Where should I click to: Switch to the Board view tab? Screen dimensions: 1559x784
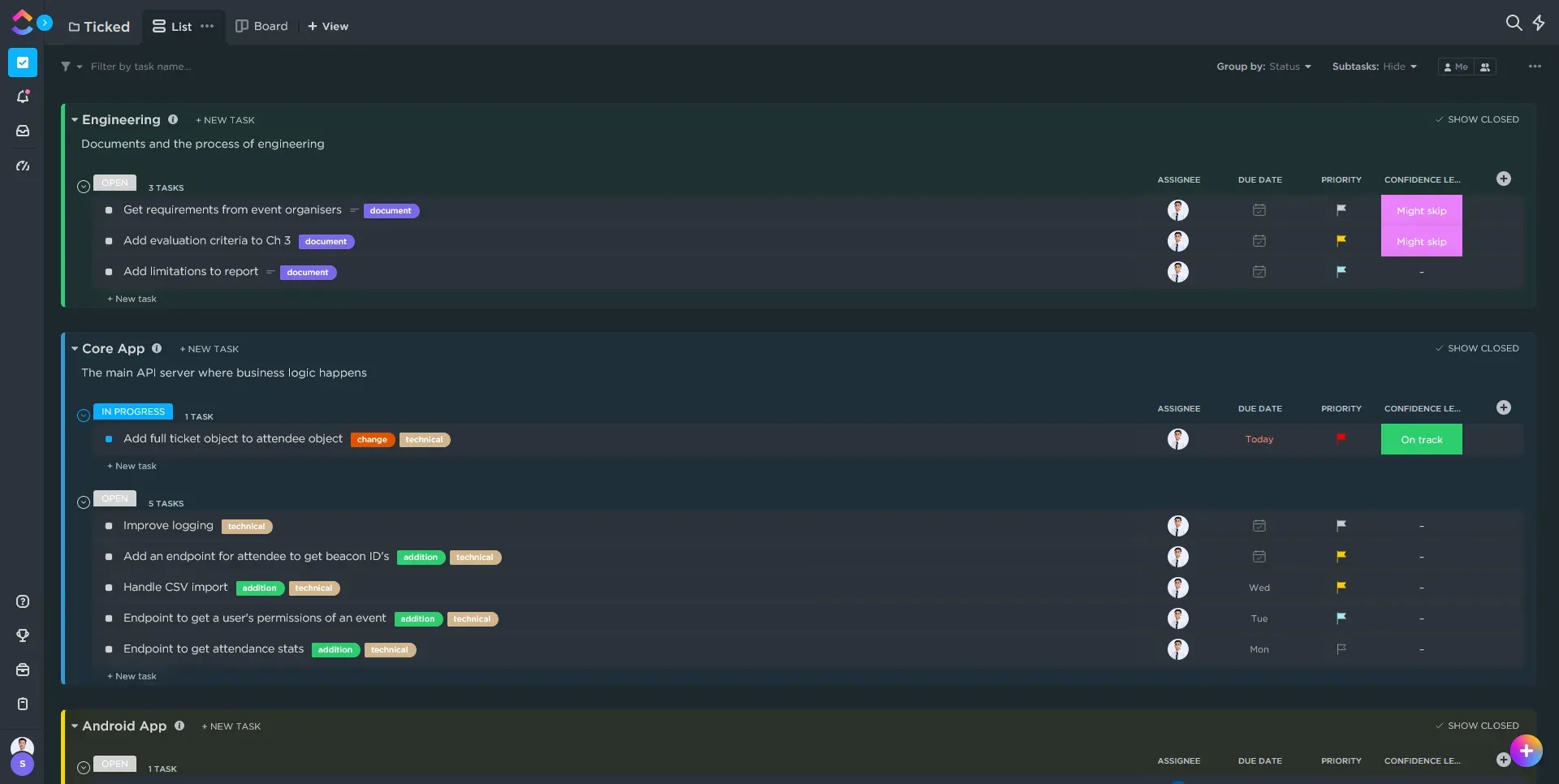(261, 26)
